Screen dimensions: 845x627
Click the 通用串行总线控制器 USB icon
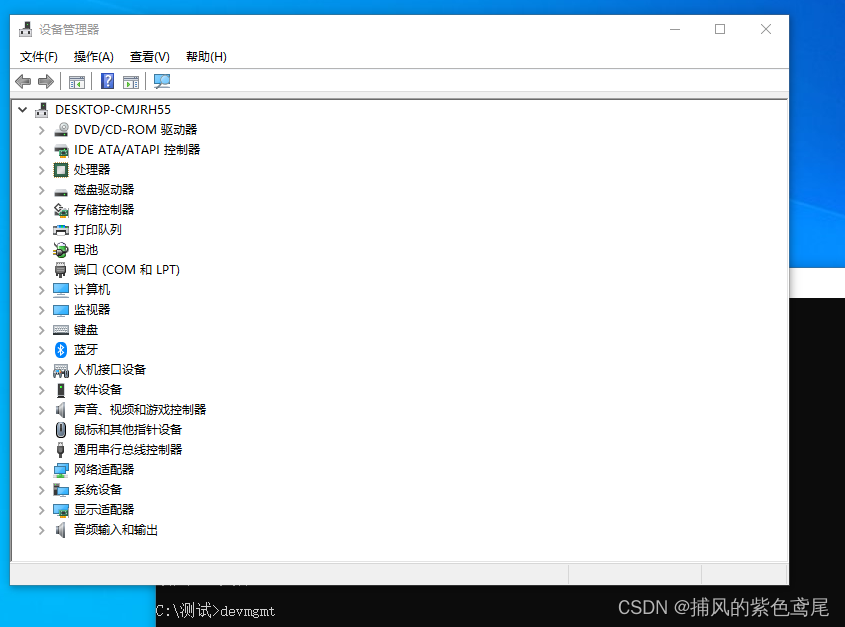tap(61, 450)
